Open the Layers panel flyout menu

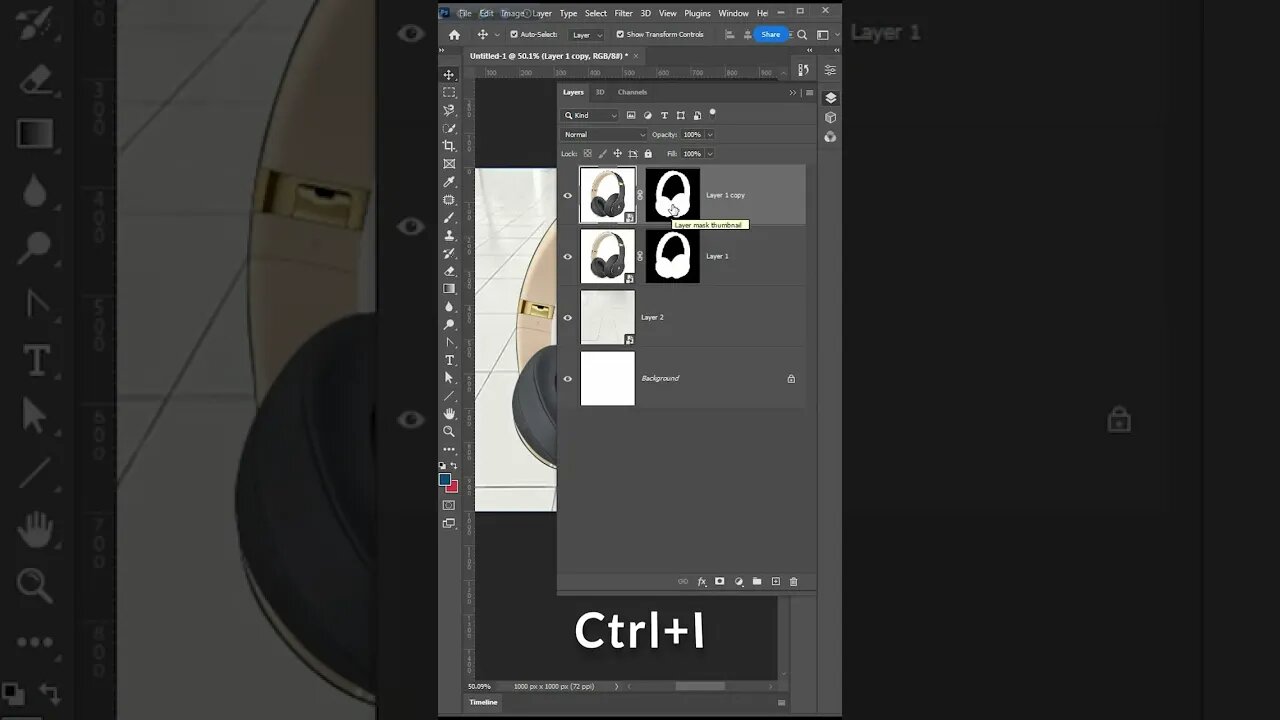[809, 92]
